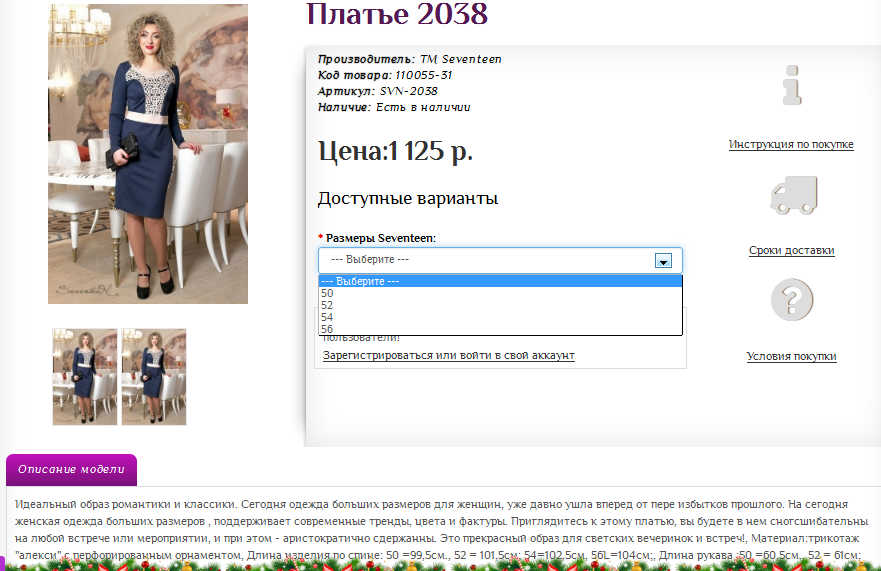
Task: Open the main dress product photo
Action: (148, 154)
